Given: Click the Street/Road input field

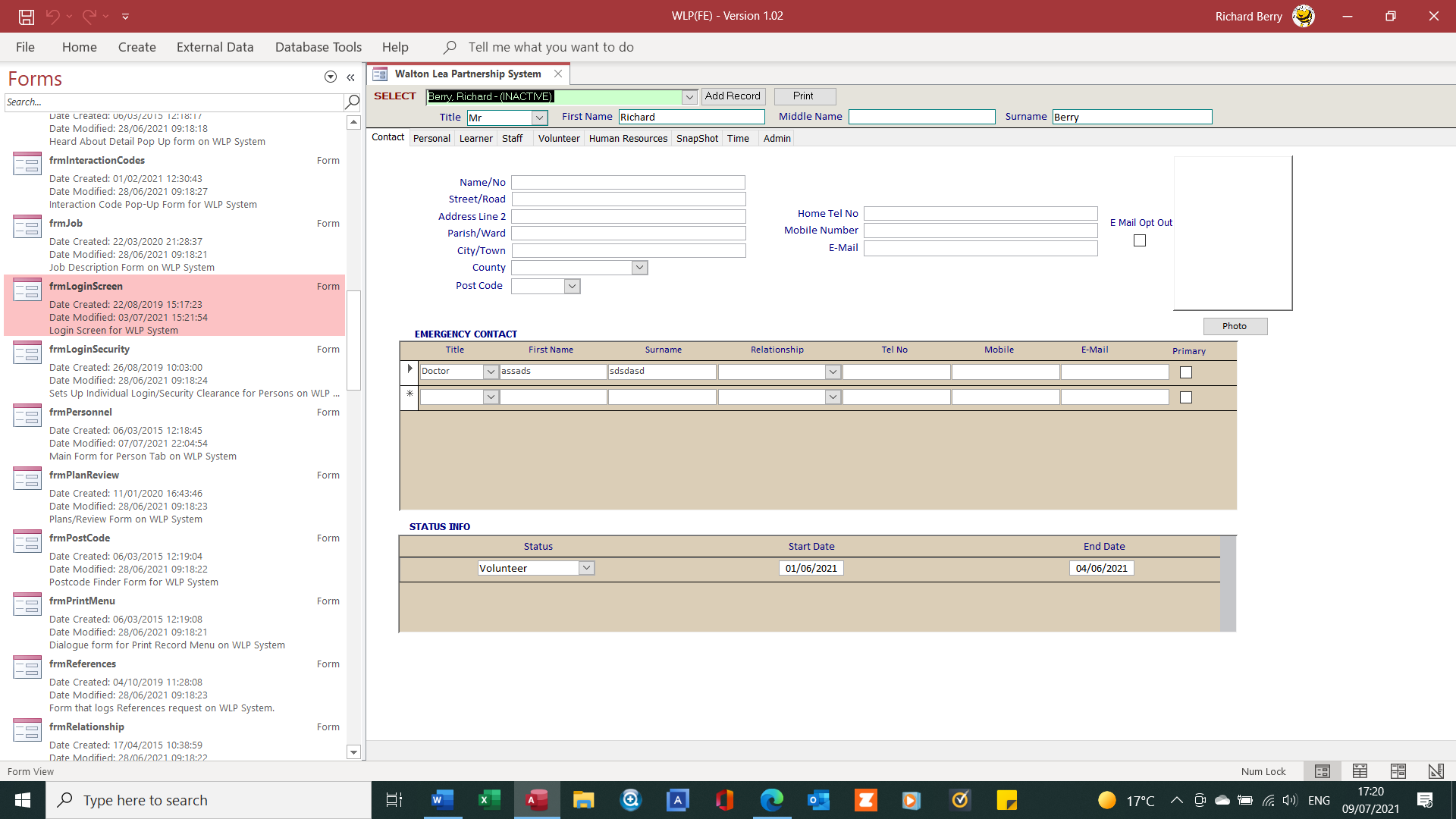Looking at the screenshot, I should point(629,199).
